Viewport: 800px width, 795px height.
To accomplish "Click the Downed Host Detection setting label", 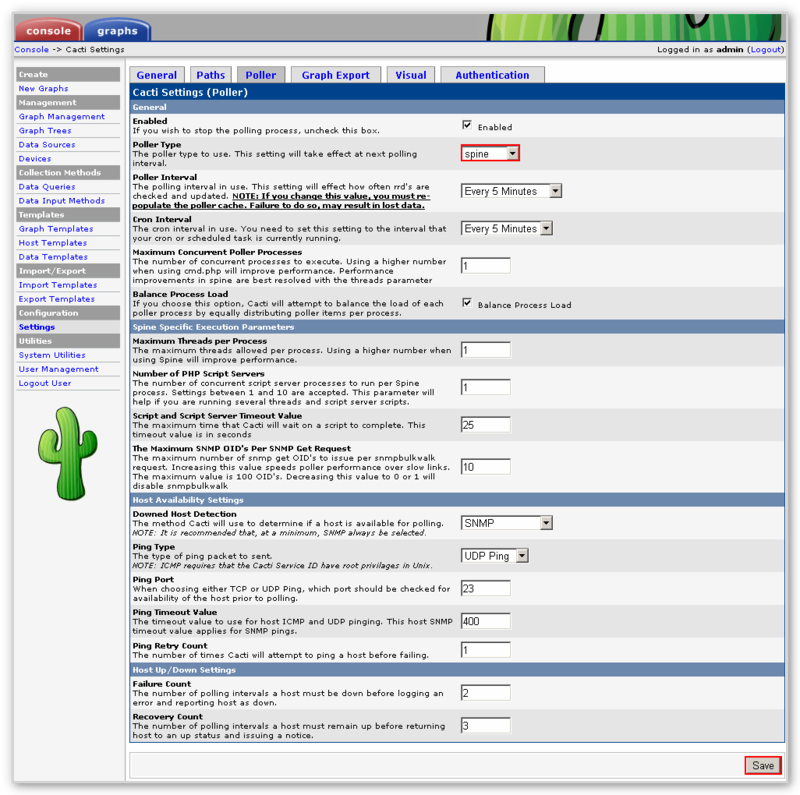I will pos(185,514).
